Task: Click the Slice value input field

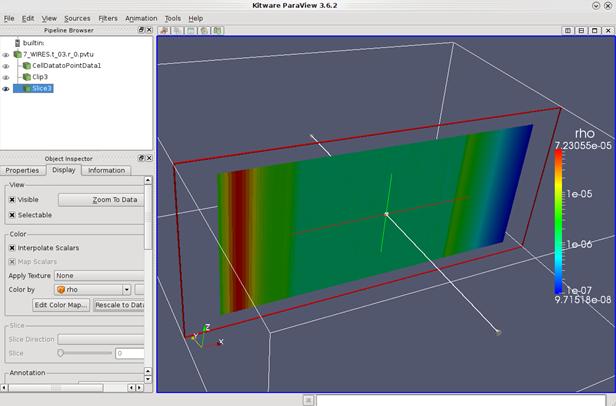Action: (130, 353)
